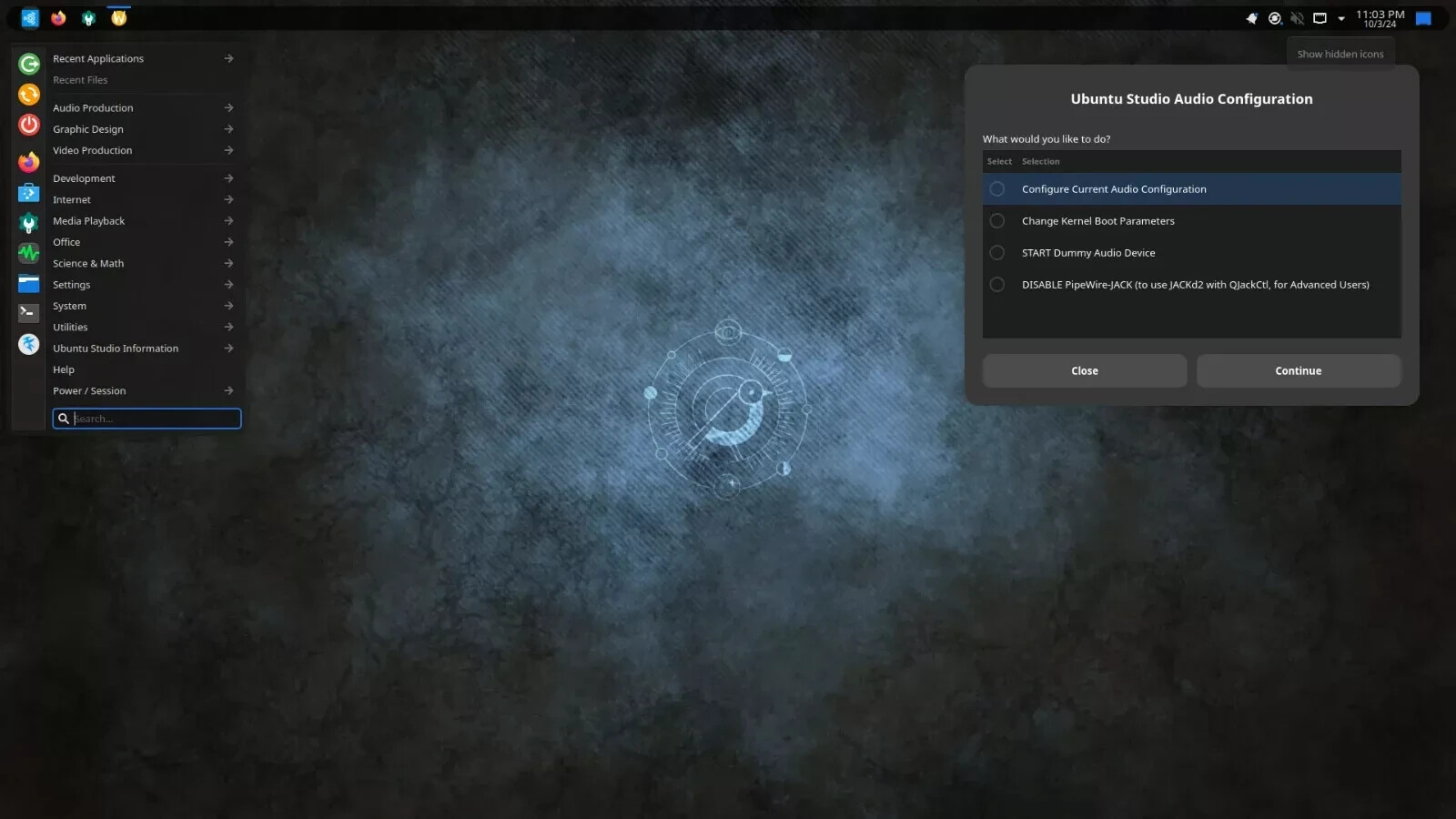Click the menu Search input field
This screenshot has height=819, width=1456.
click(x=147, y=419)
